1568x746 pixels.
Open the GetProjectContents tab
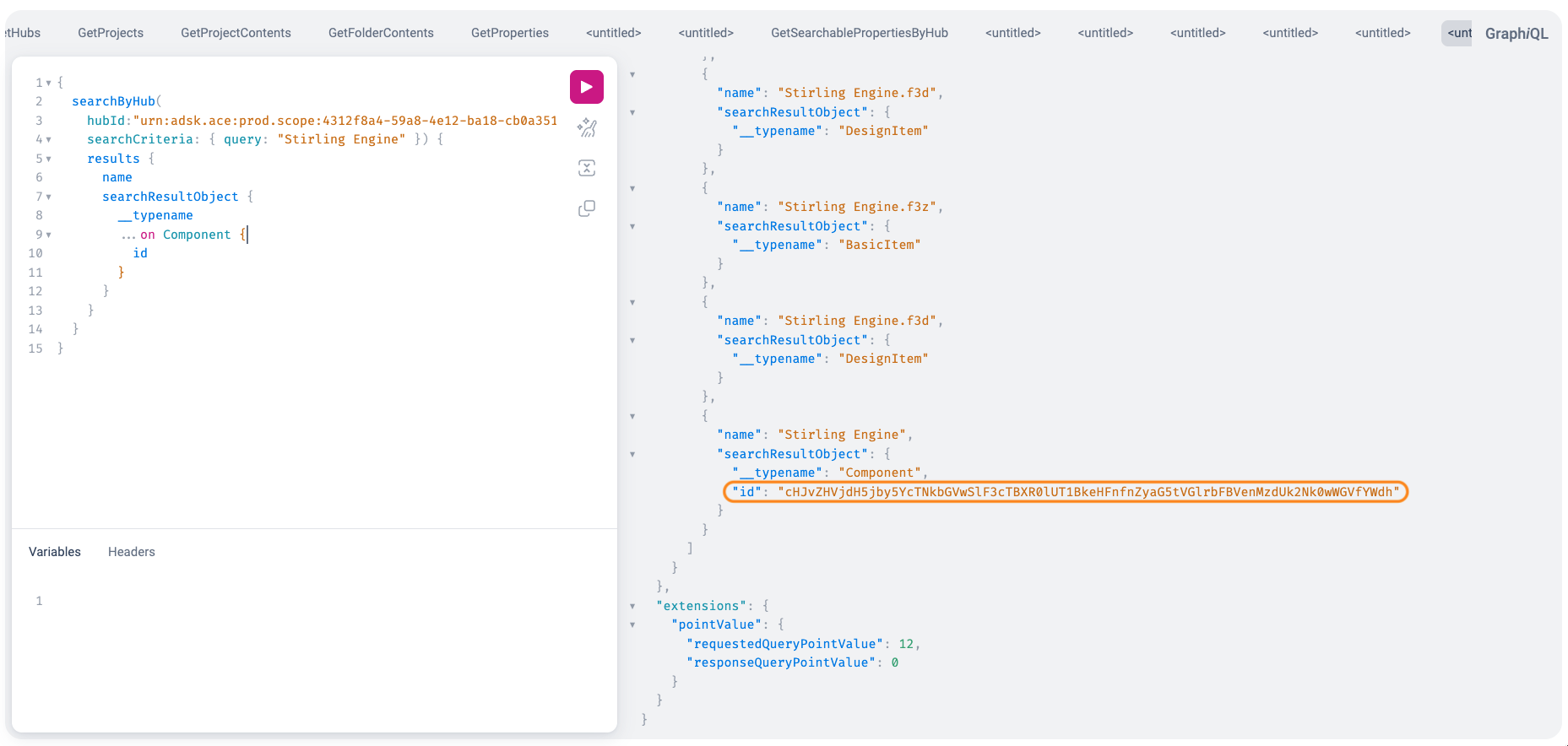(x=236, y=33)
